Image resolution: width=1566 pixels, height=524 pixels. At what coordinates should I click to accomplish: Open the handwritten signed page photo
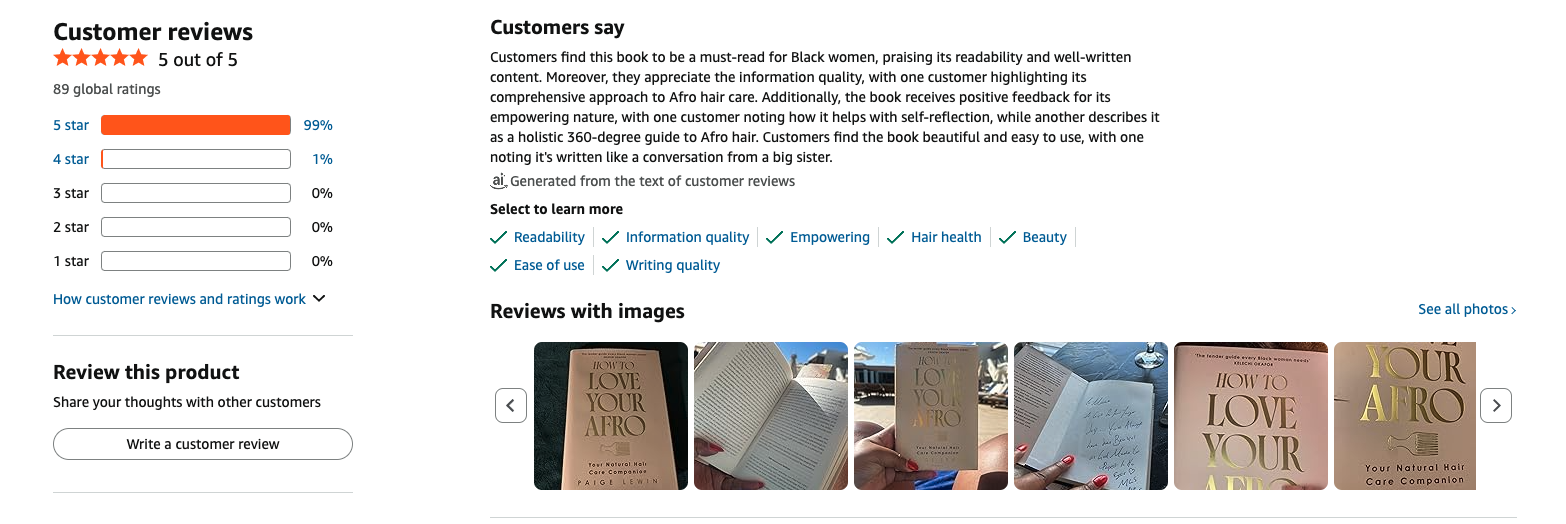click(x=1090, y=416)
